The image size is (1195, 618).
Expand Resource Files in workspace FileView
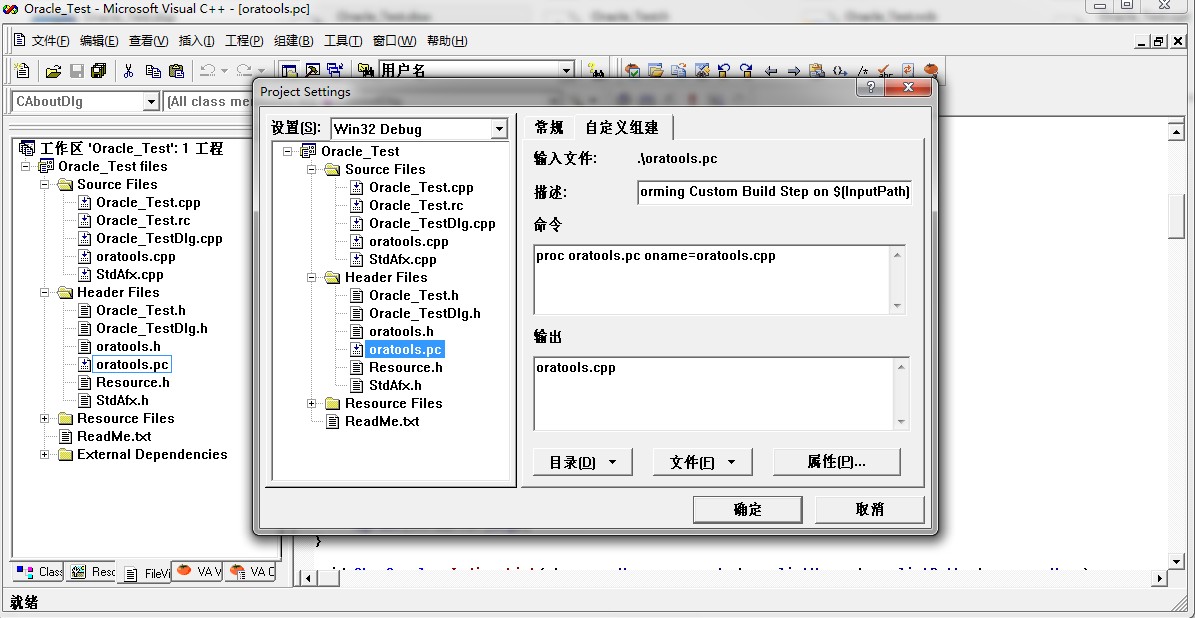(44, 418)
